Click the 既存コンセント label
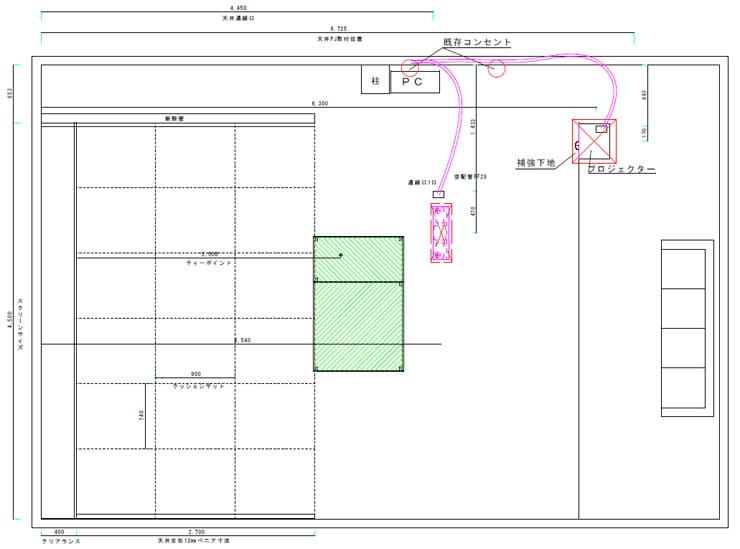This screenshot has width=740, height=549. click(477, 42)
